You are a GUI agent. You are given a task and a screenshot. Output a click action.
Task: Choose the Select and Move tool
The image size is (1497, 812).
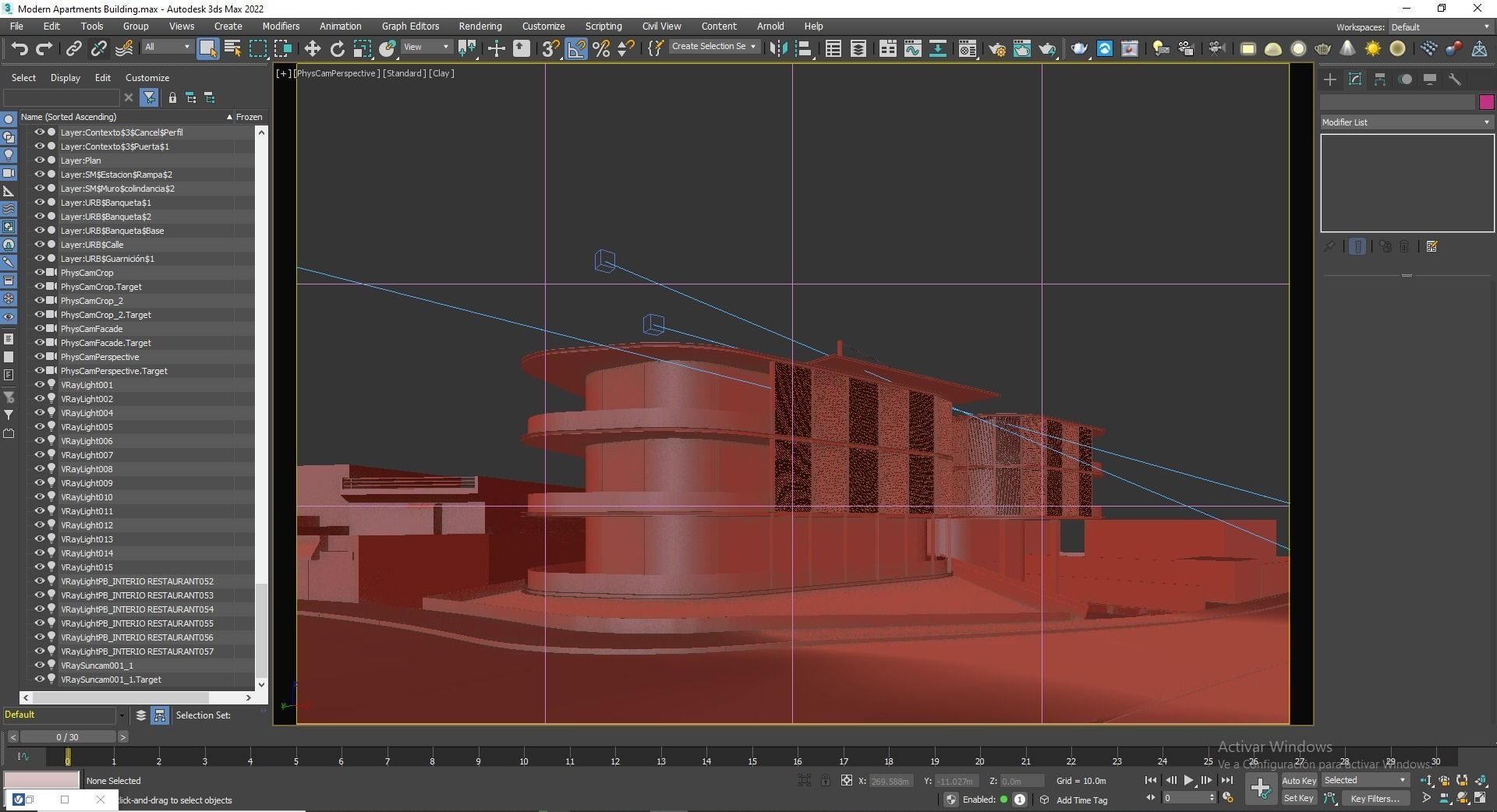pos(312,48)
